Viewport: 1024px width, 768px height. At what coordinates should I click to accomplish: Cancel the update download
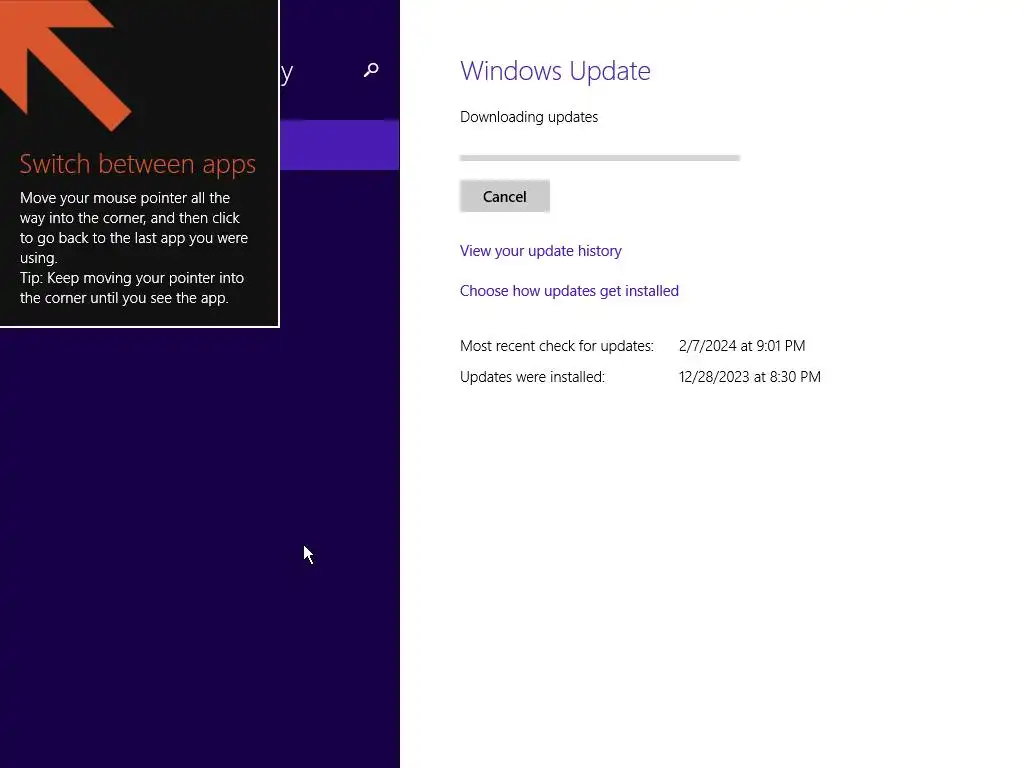pyautogui.click(x=505, y=197)
